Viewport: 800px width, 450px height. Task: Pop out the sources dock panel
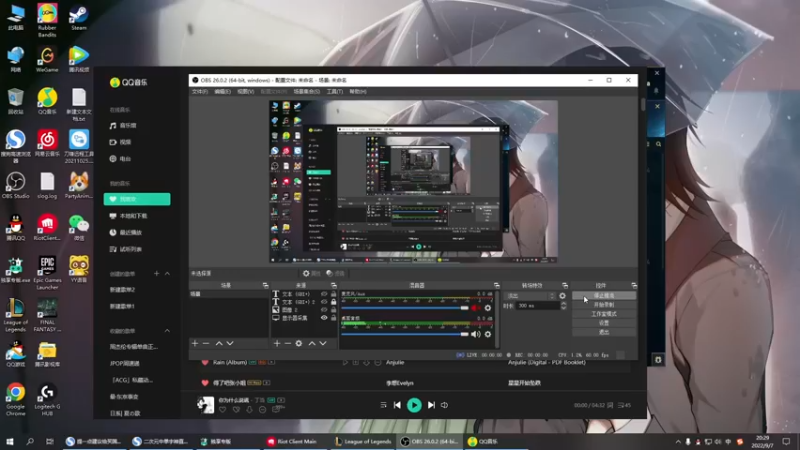[x=334, y=286]
